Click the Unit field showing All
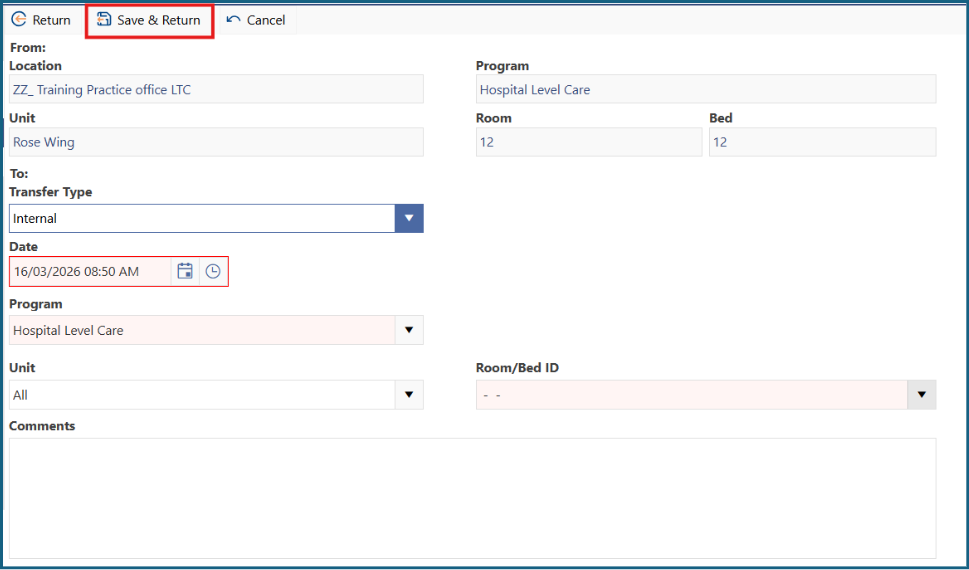Viewport: 969px width, 570px height. pyautogui.click(x=202, y=395)
